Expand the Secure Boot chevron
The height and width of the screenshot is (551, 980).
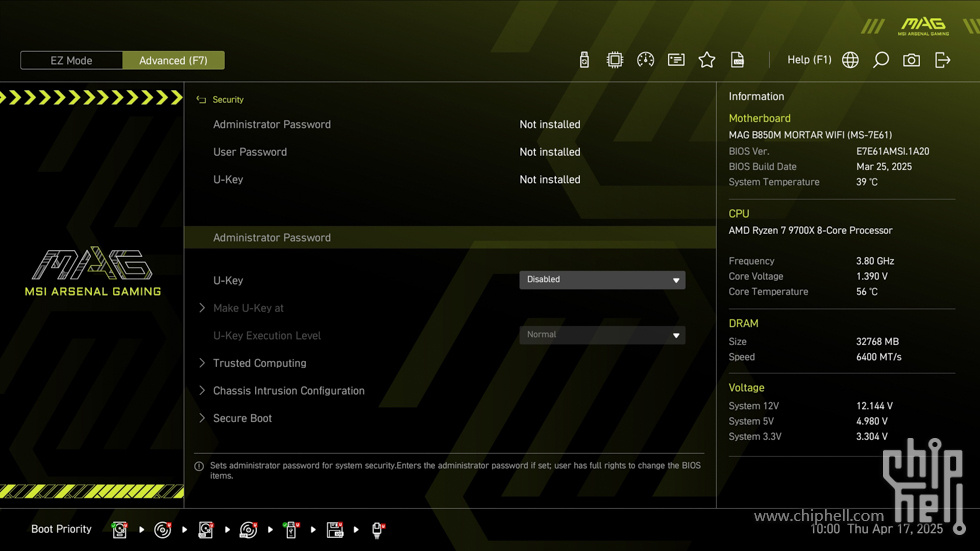tap(202, 418)
